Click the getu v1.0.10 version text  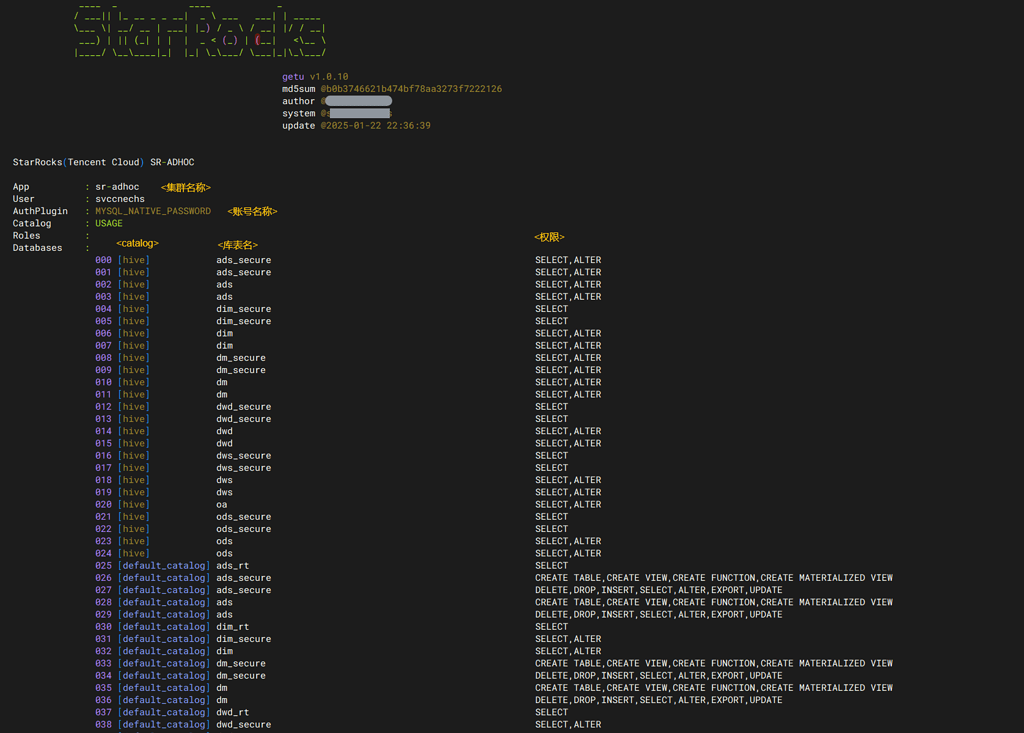point(315,77)
